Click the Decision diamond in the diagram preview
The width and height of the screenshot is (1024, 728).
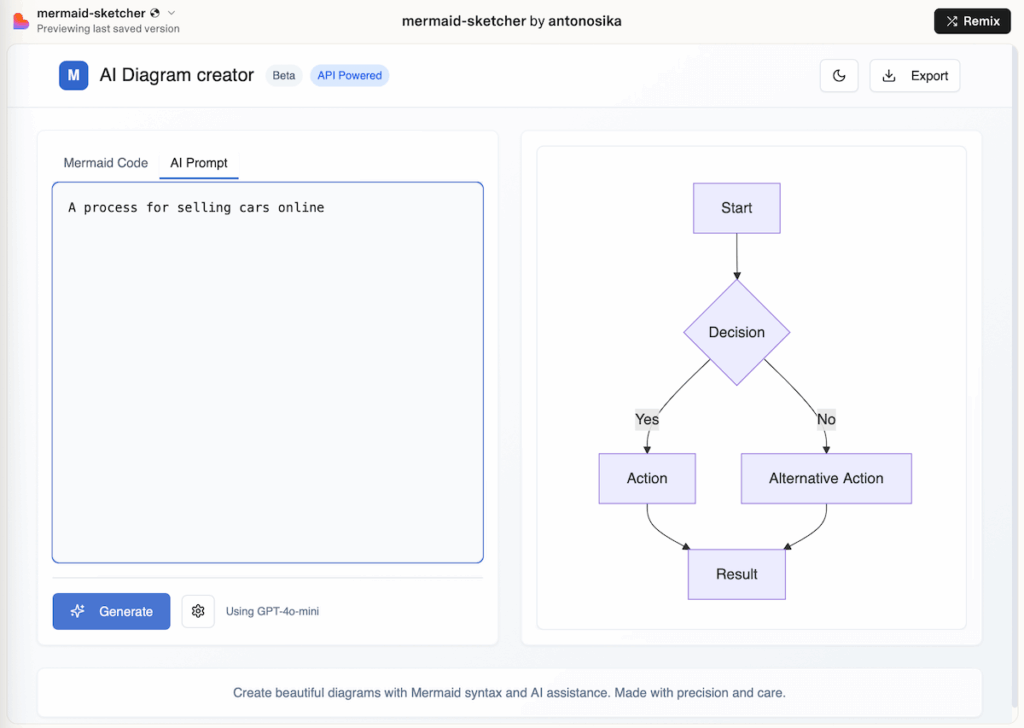coord(737,332)
